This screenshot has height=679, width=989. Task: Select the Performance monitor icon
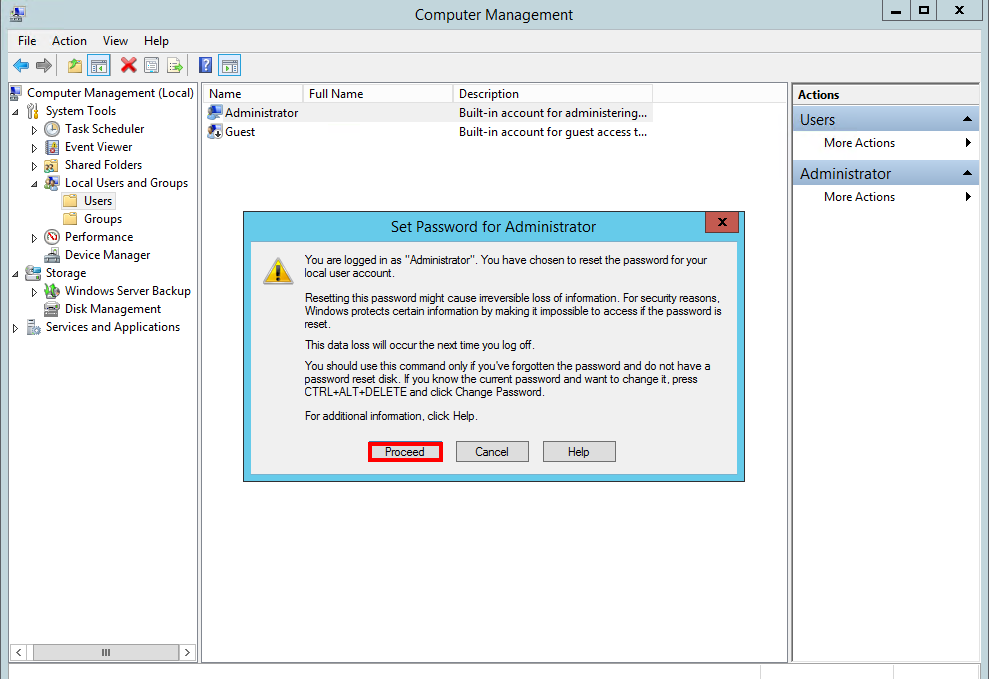(52, 238)
